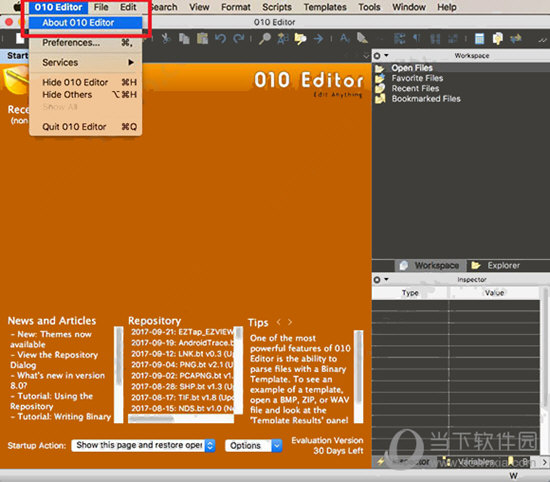Open the Calculator toolbar icon
Viewport: 550px width, 482px height.
479,38
